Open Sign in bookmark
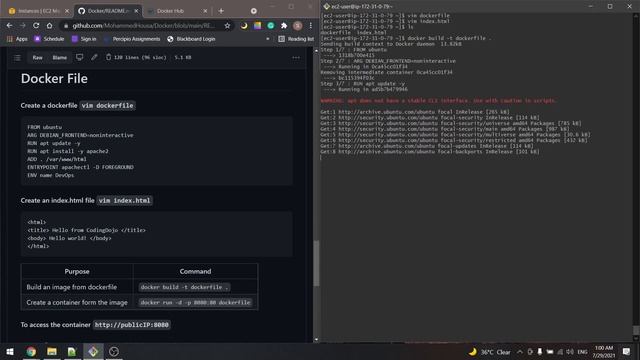The image size is (640, 360). coord(84,39)
